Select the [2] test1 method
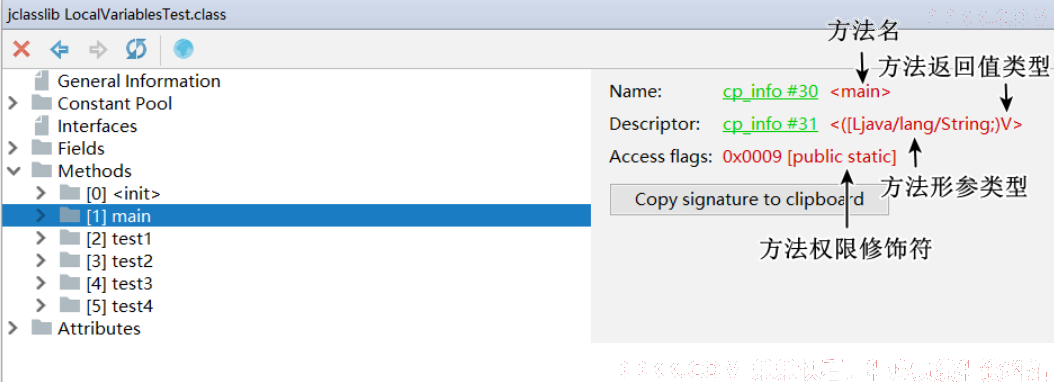1054x382 pixels. pyautogui.click(x=119, y=239)
